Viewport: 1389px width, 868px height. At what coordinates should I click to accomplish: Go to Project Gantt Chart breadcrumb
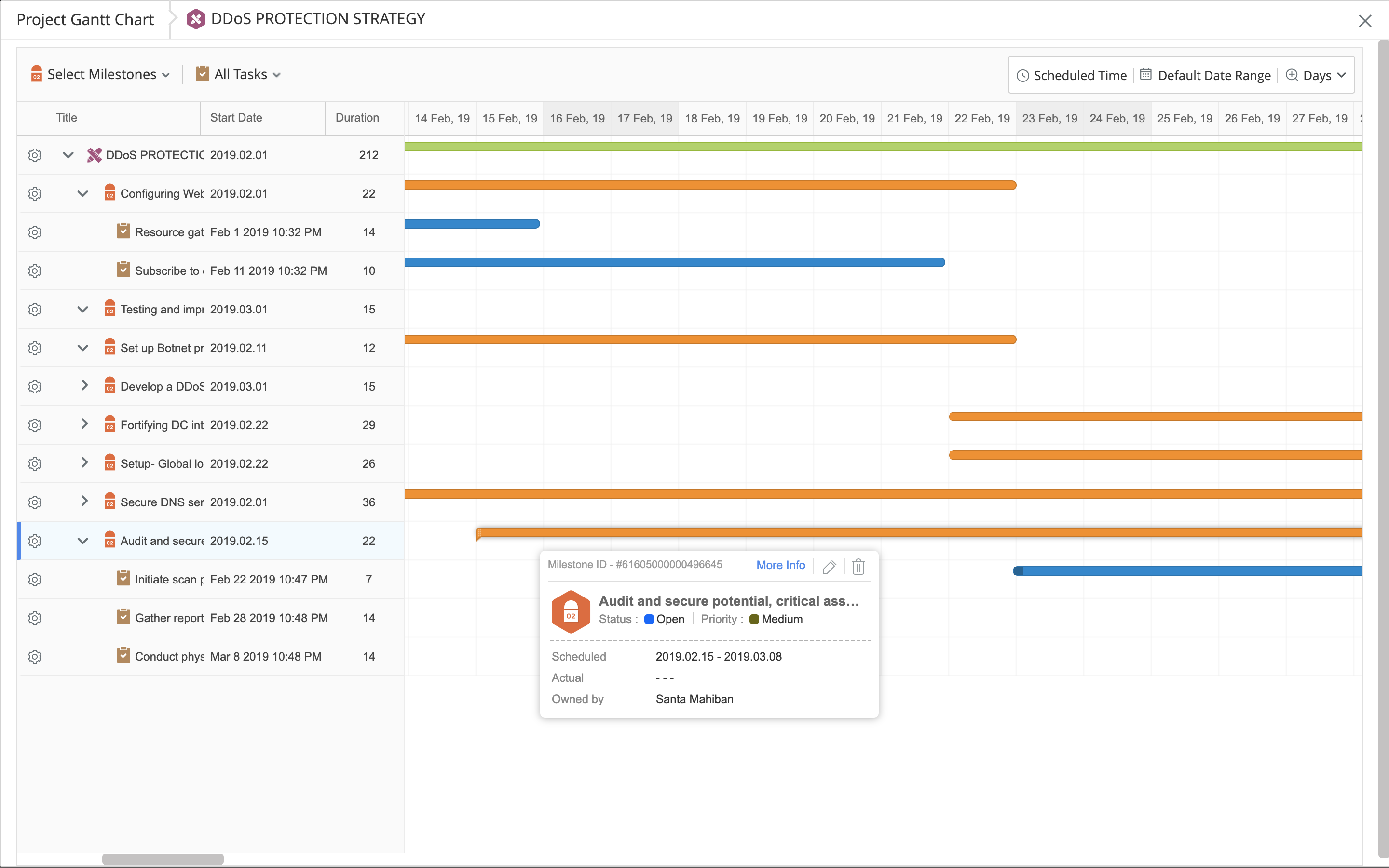click(85, 19)
